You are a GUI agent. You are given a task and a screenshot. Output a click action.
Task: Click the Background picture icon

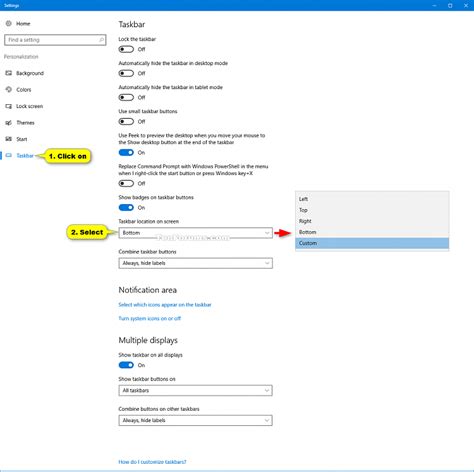coord(9,73)
